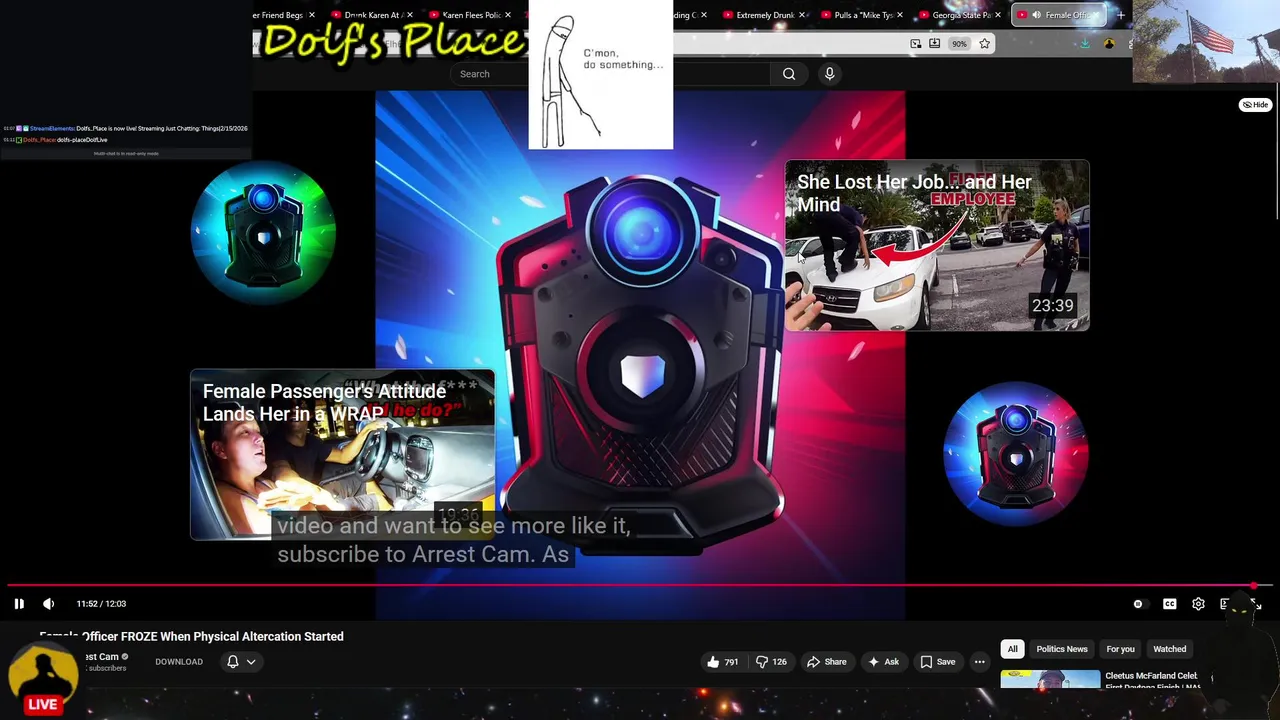Start voice search with microphone
The image size is (1280, 720).
coord(829,74)
